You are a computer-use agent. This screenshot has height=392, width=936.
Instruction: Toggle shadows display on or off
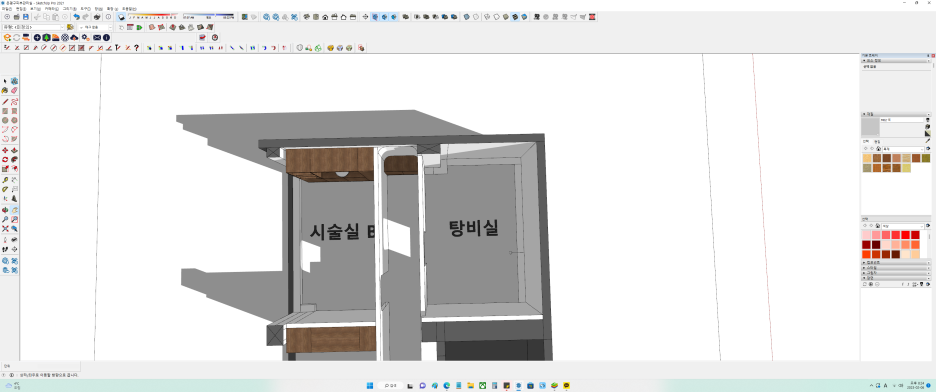tap(122, 17)
